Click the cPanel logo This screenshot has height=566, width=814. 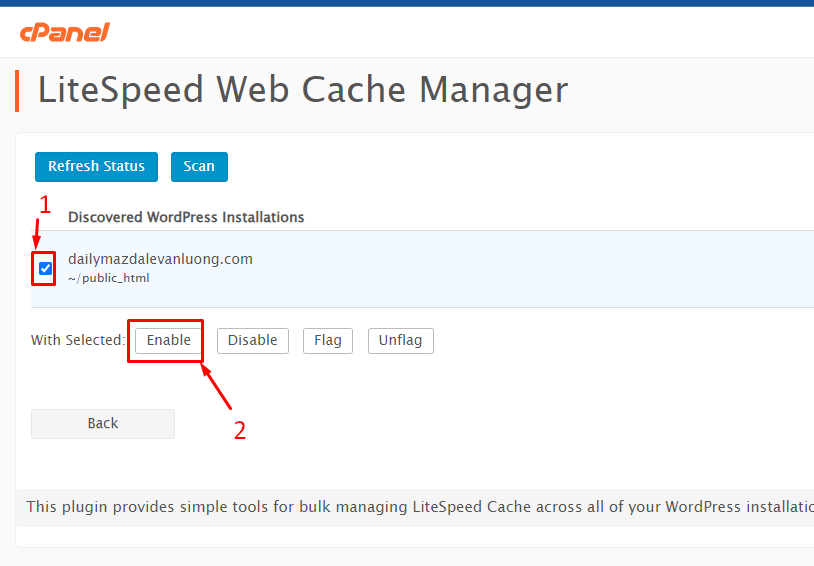click(65, 32)
